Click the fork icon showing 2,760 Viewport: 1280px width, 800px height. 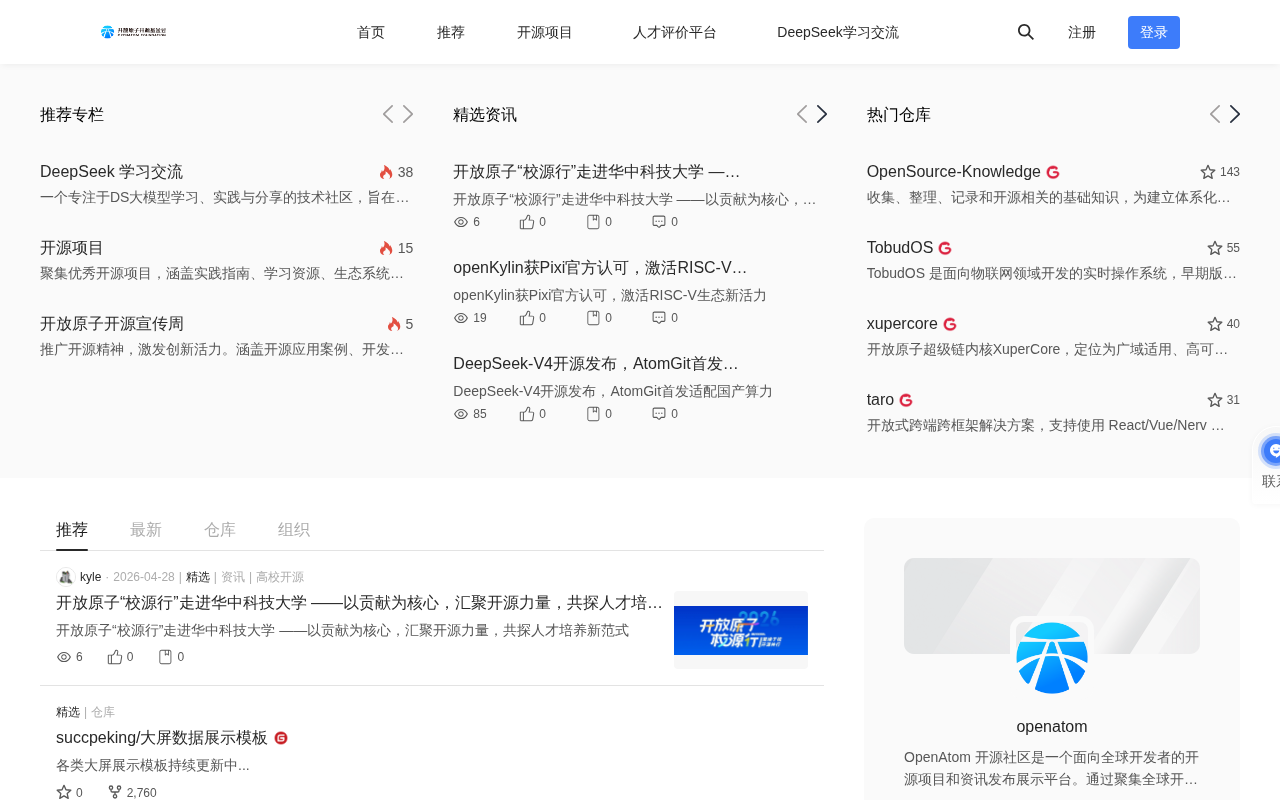(x=115, y=792)
